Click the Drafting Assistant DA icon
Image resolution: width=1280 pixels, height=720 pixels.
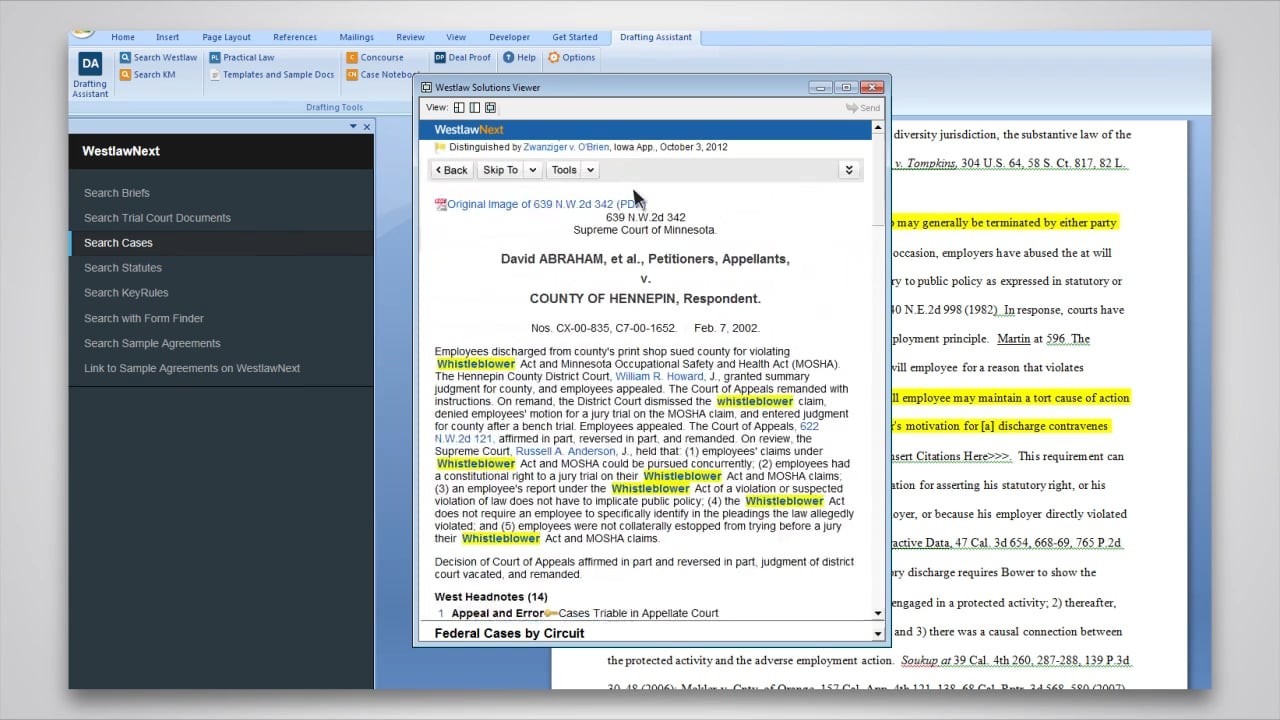(x=90, y=65)
